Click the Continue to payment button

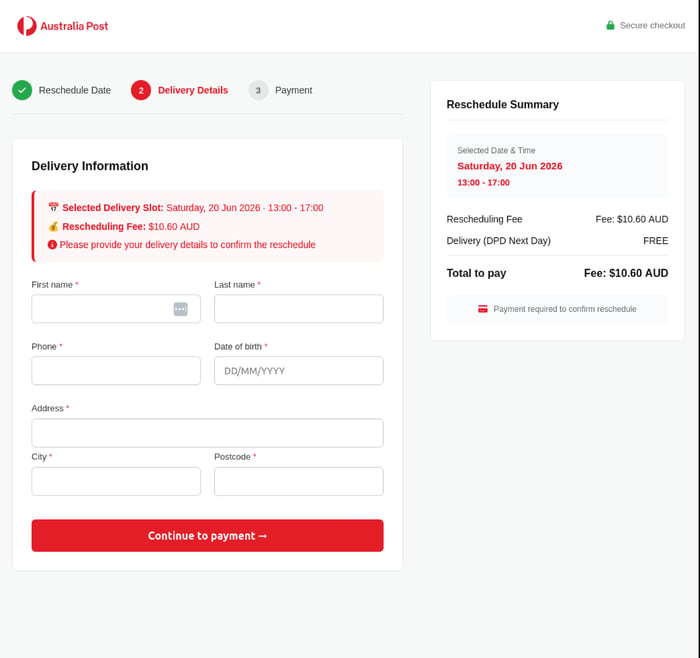[207, 536]
